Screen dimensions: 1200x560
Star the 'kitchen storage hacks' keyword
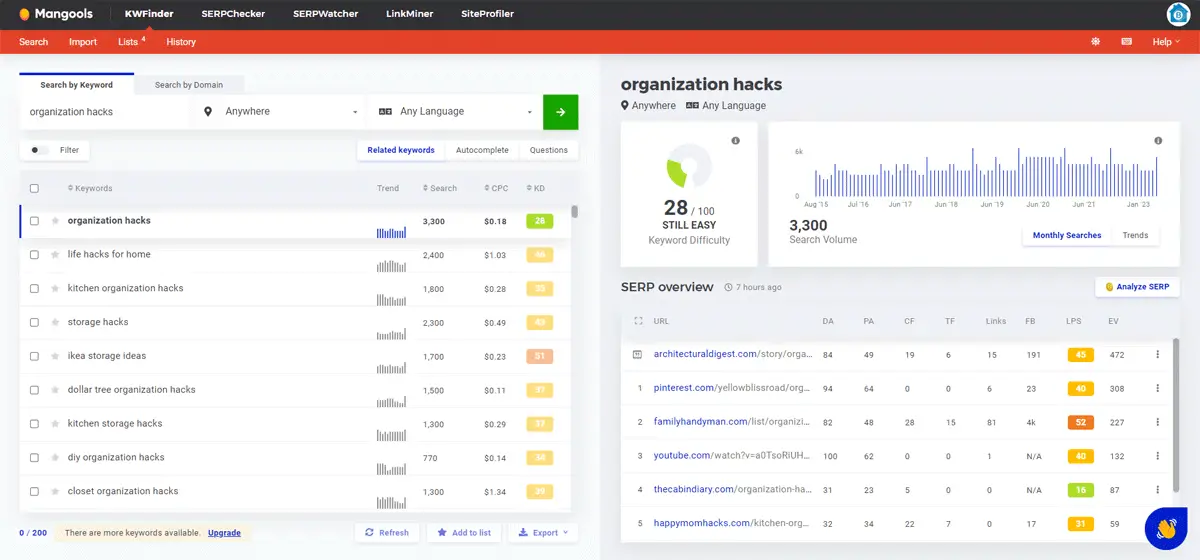[x=55, y=424]
